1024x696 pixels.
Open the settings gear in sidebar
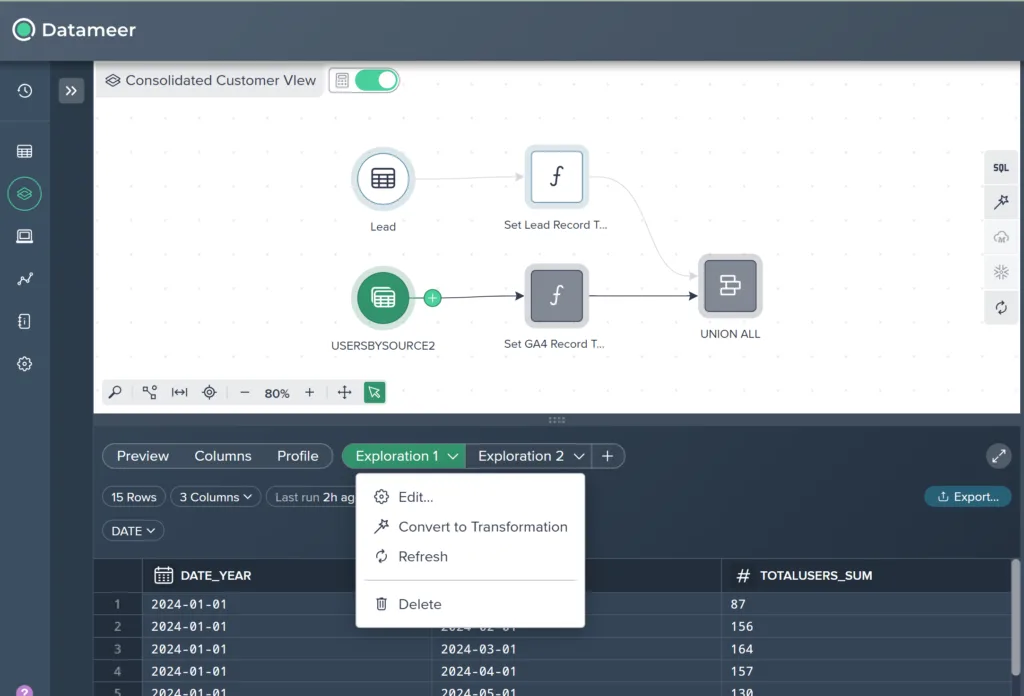(25, 364)
